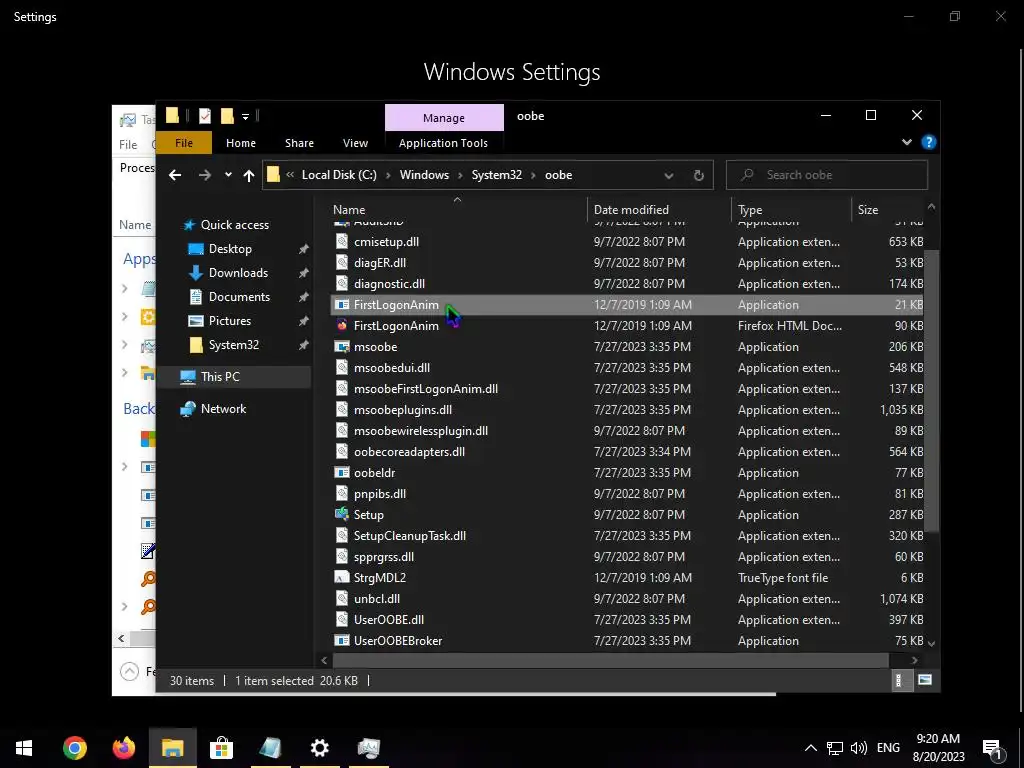Select unbcl.dll file
Viewport: 1024px width, 768px height.
(377, 599)
